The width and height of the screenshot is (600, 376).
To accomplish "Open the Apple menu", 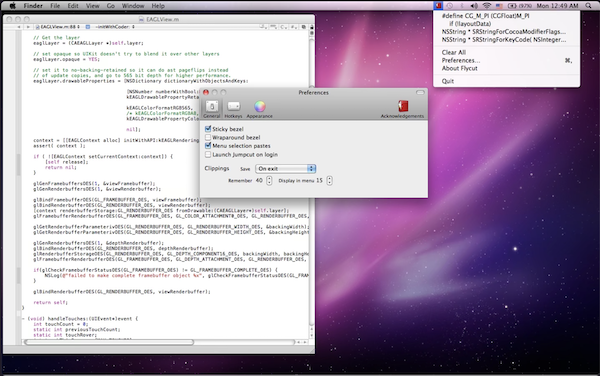I will coord(13,6).
